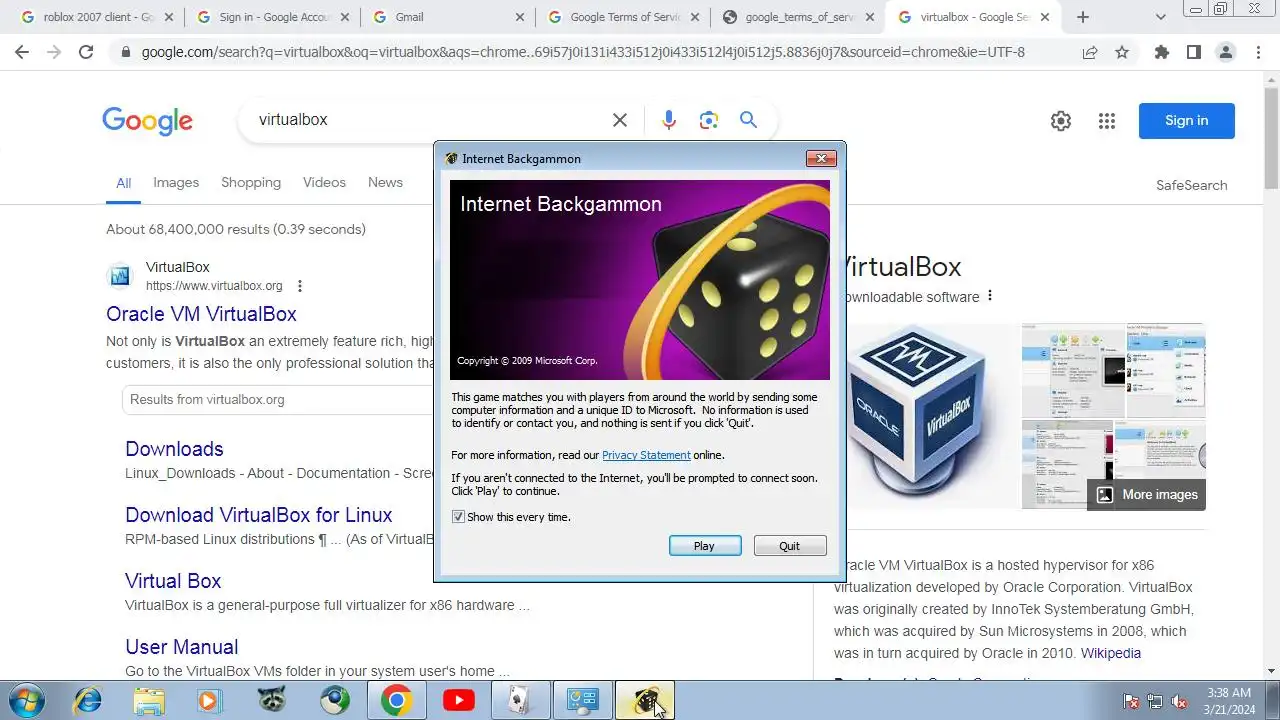Share this page from address bar icon

(1090, 52)
